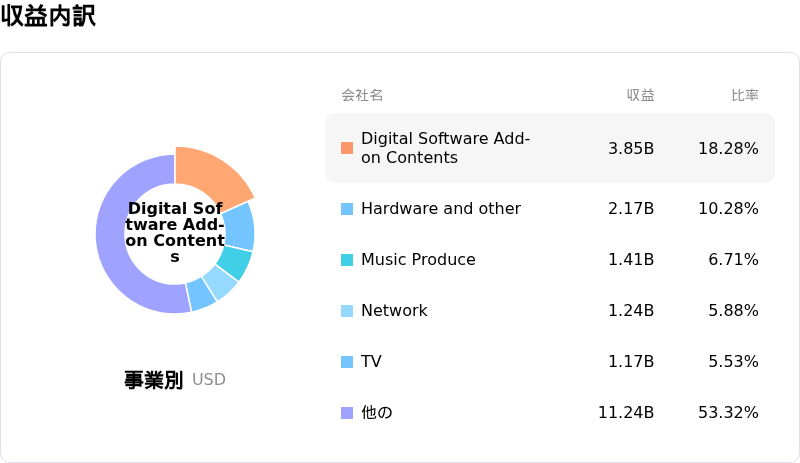The image size is (800, 463).
Task: Click the 53.32% ratio value
Action: tap(728, 412)
